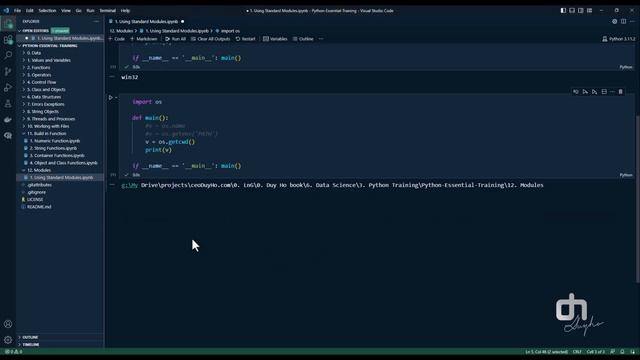Open the Selection menu

pos(47,11)
